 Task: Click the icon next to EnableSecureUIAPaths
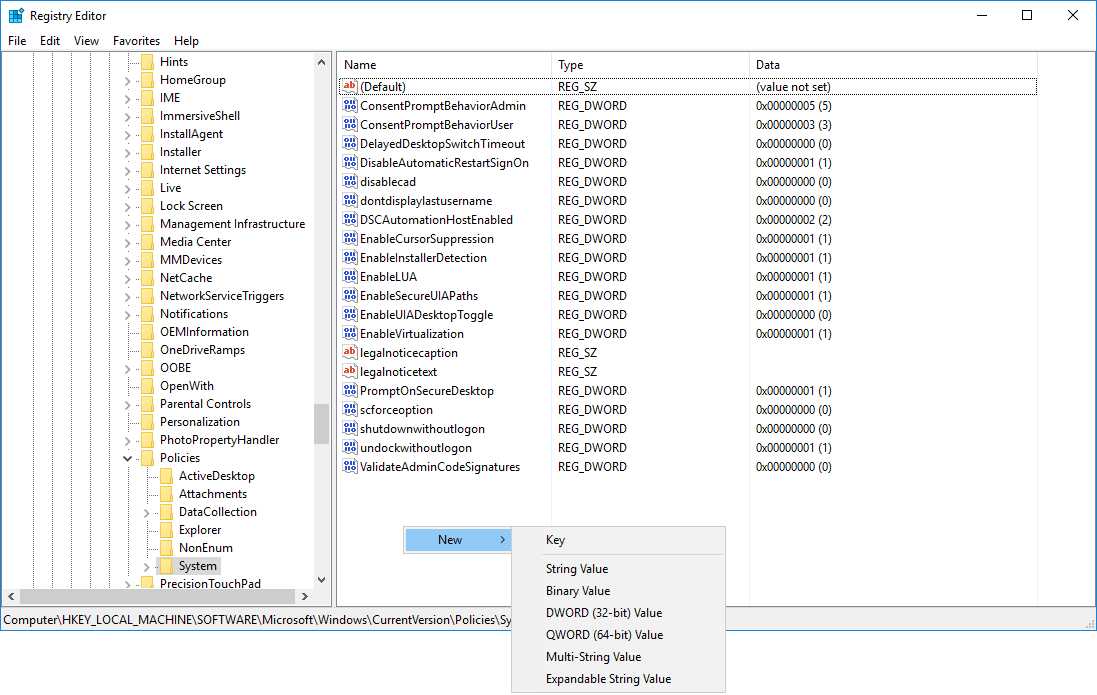coord(350,295)
